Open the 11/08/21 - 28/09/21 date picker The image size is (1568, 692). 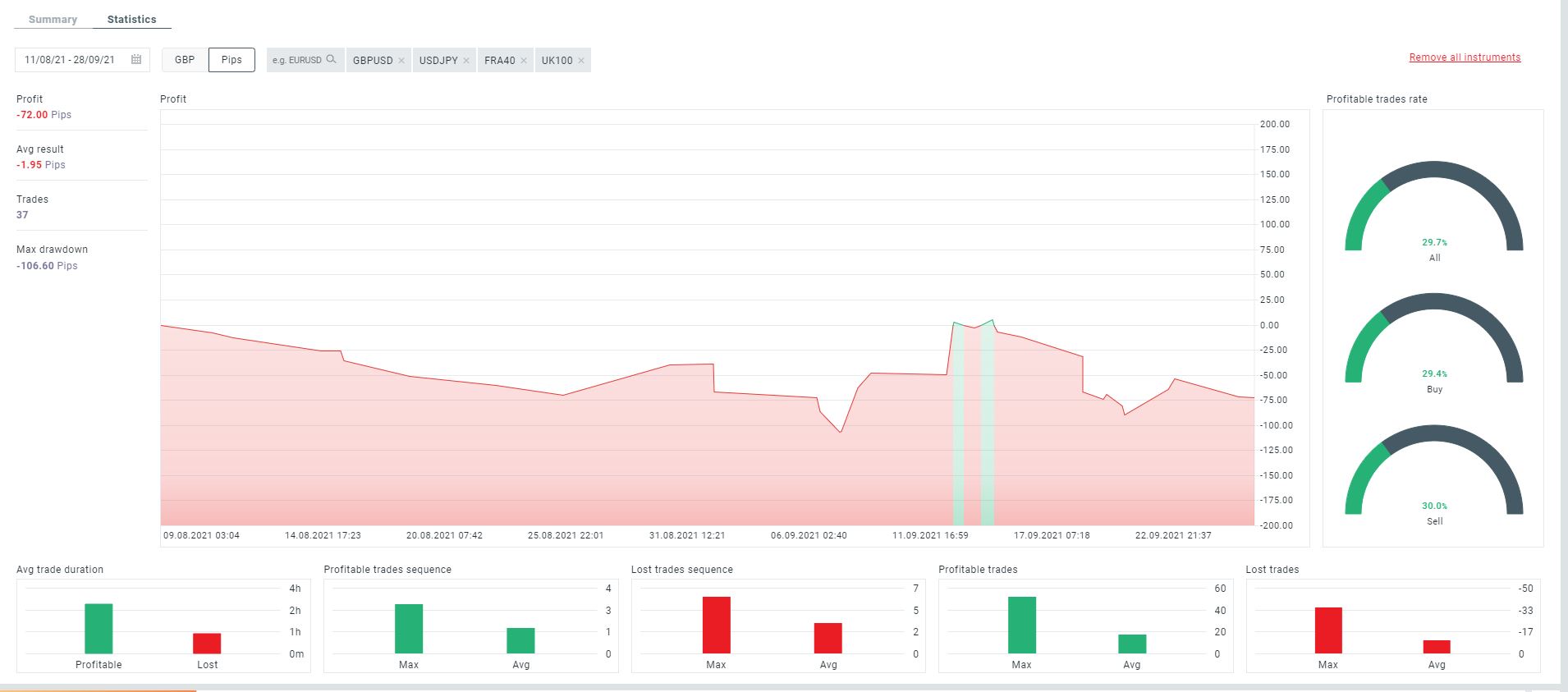click(x=82, y=60)
